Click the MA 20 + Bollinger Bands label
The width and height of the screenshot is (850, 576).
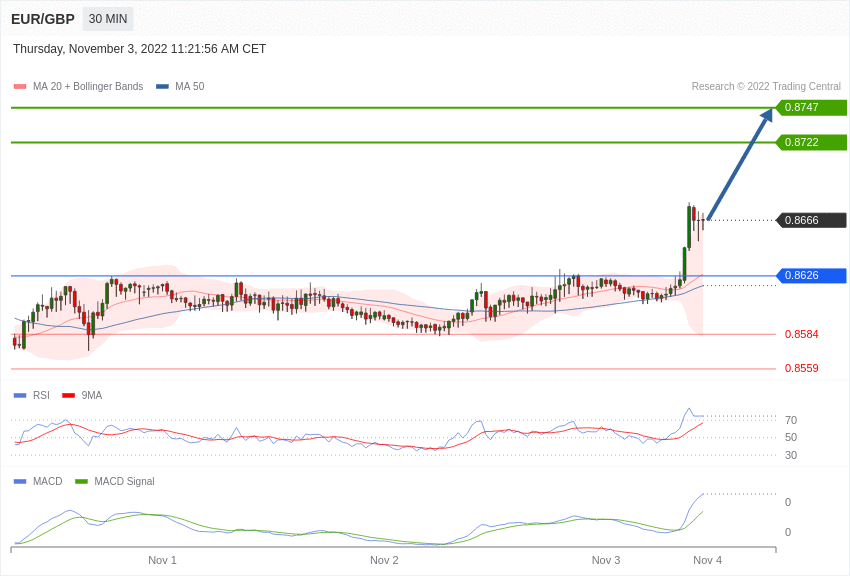(x=88, y=86)
